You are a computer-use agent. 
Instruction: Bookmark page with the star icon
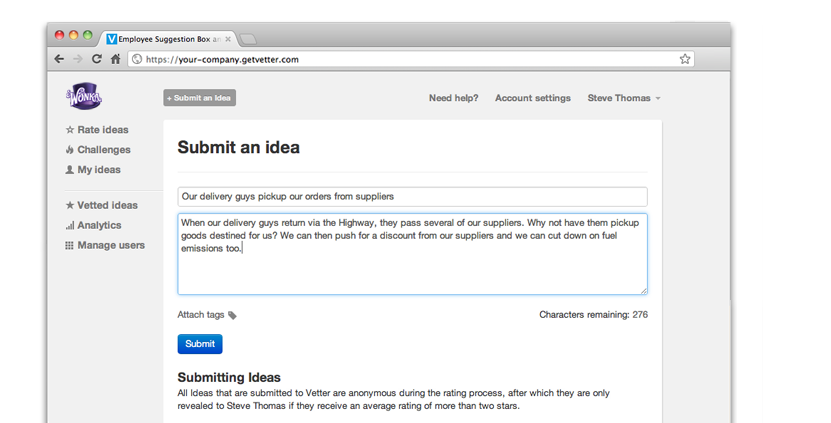coord(685,59)
